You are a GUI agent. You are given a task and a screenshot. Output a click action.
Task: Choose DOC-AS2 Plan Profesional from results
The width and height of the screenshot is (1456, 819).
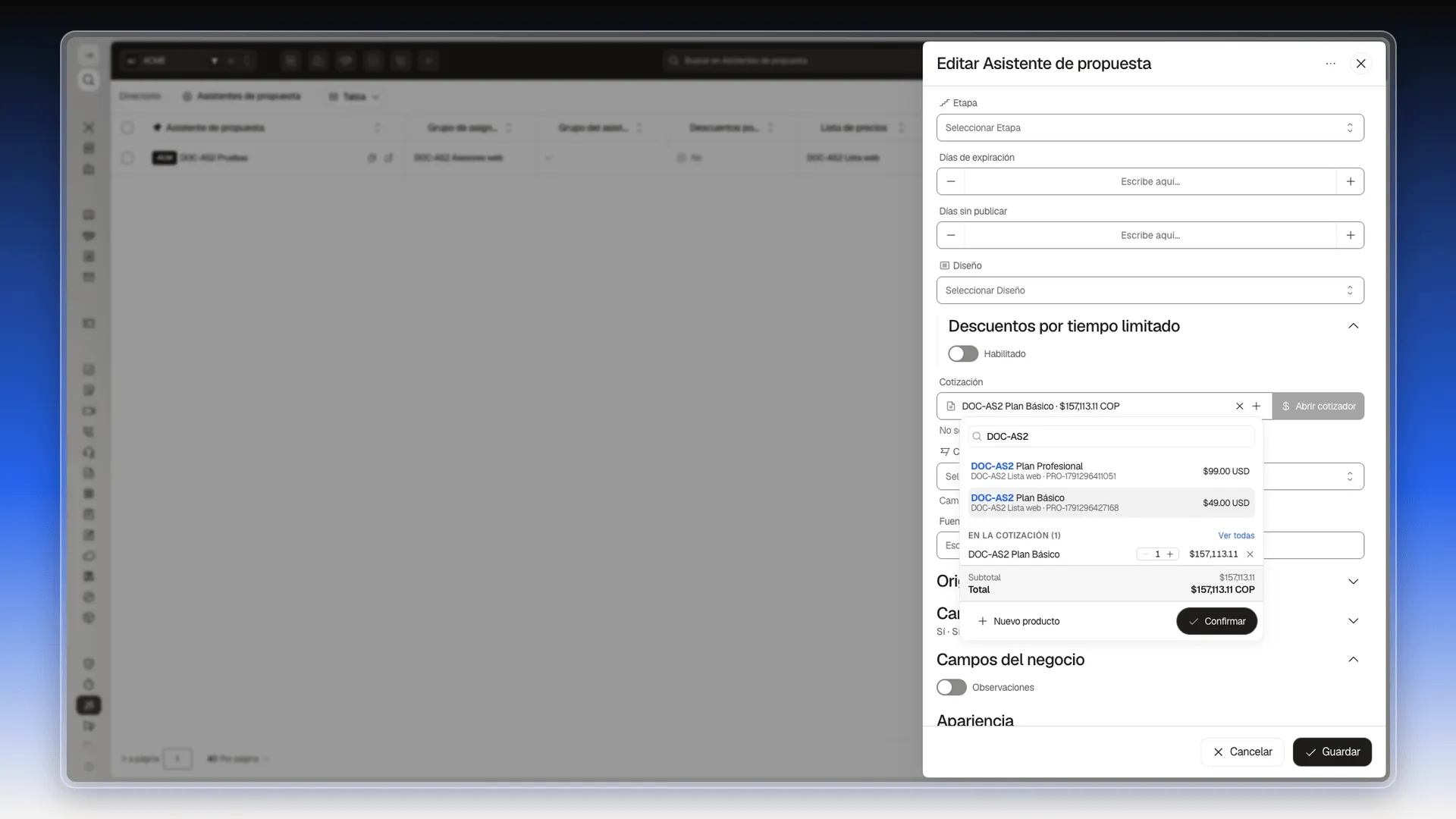[1111, 471]
